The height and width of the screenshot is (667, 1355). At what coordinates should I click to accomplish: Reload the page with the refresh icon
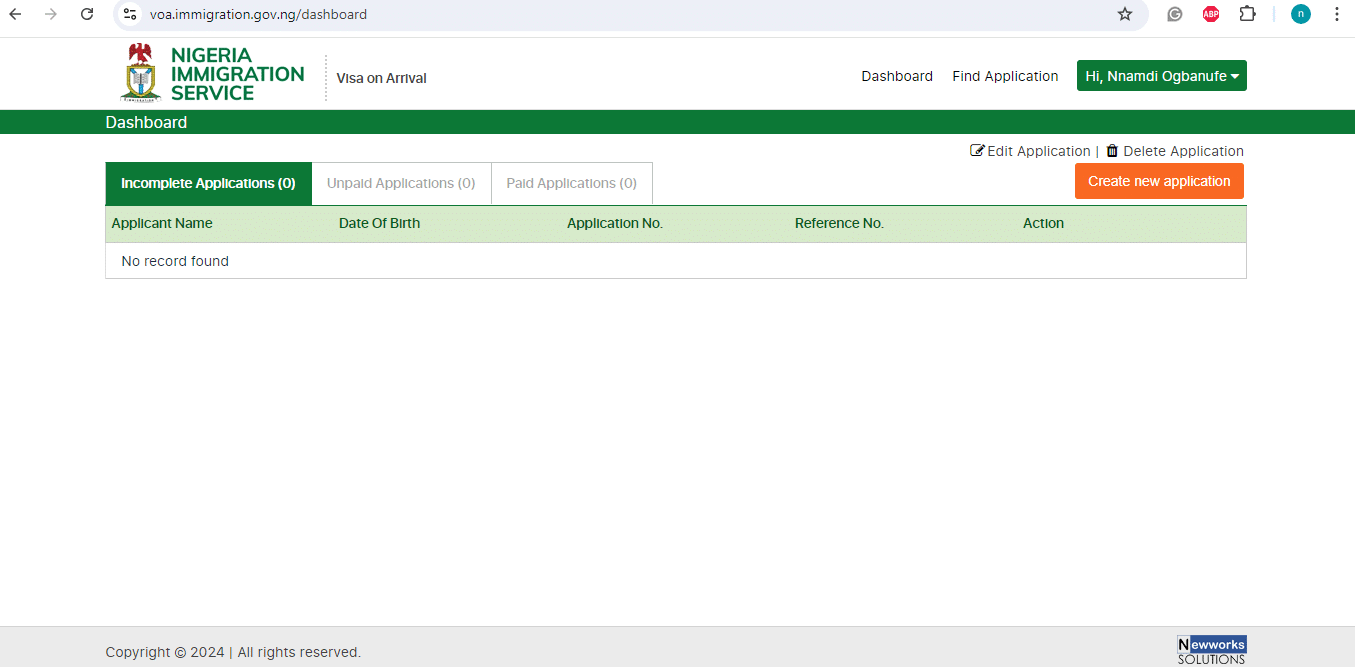click(87, 14)
